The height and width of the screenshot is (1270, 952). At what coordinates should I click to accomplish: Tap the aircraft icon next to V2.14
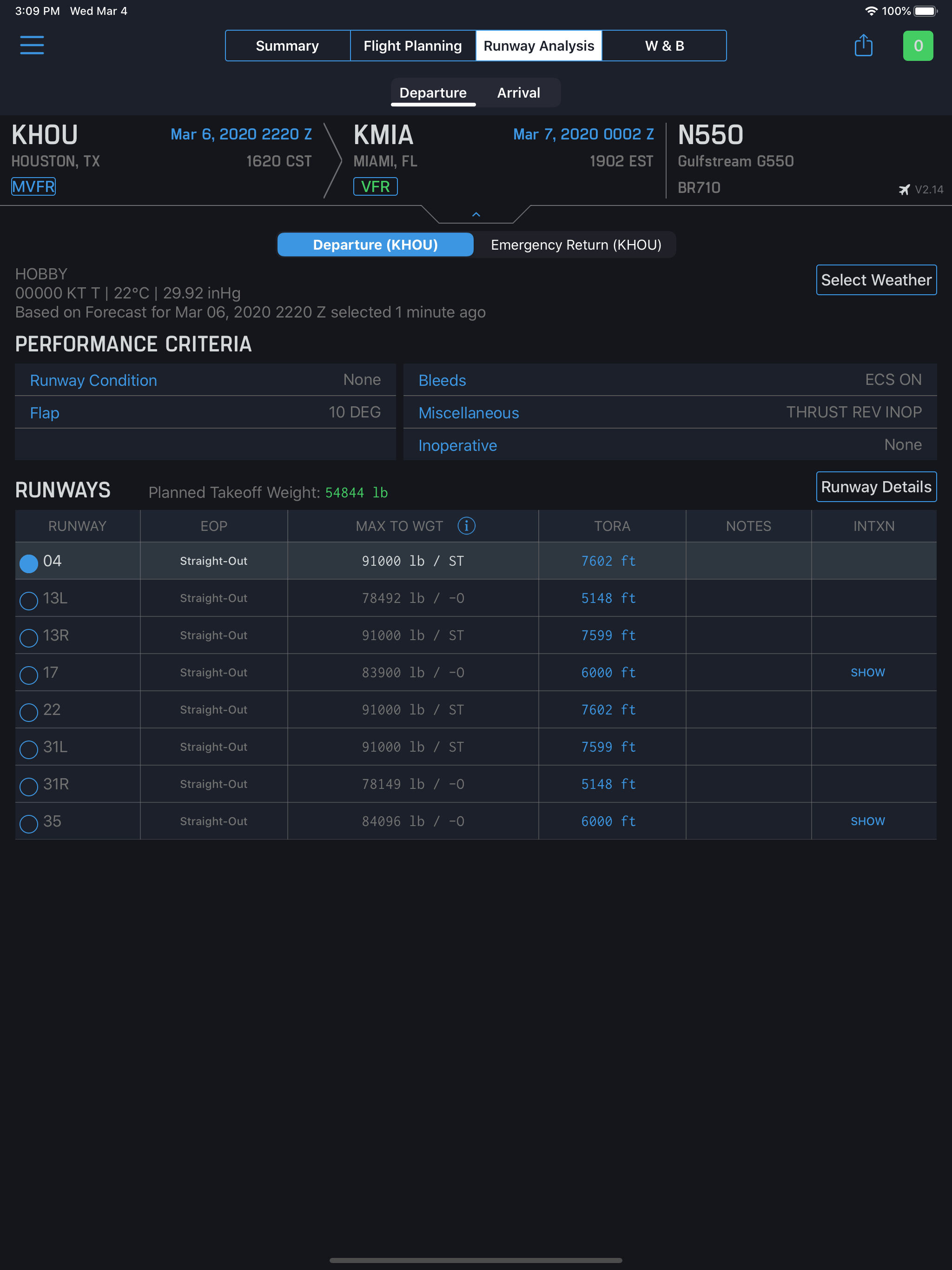(904, 188)
